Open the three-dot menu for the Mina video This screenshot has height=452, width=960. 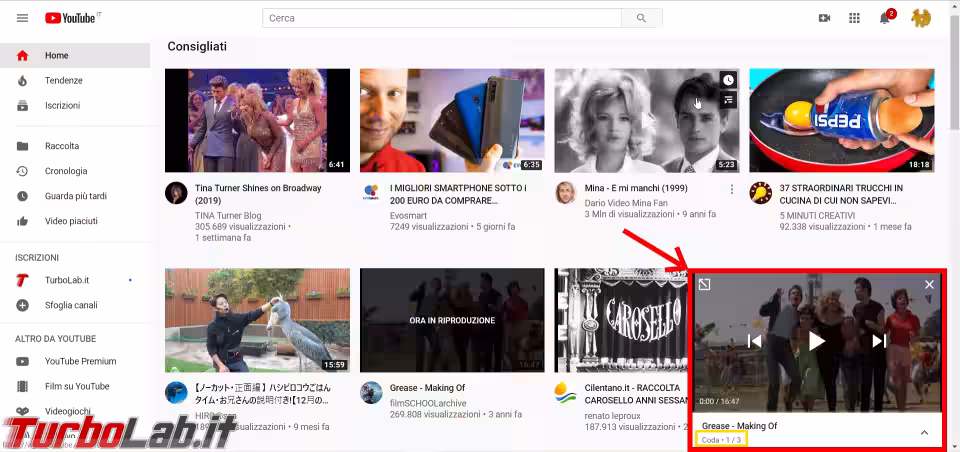(732, 189)
